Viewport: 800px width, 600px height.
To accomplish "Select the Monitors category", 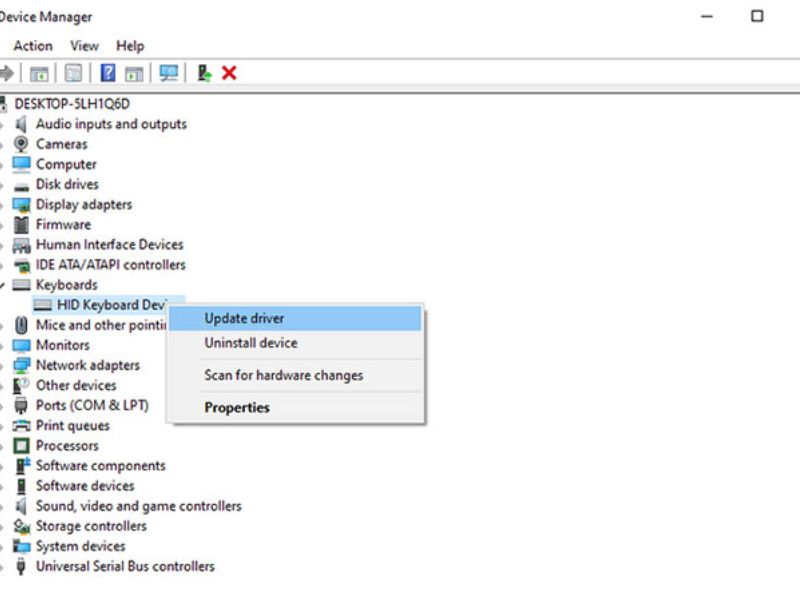I will click(x=63, y=345).
